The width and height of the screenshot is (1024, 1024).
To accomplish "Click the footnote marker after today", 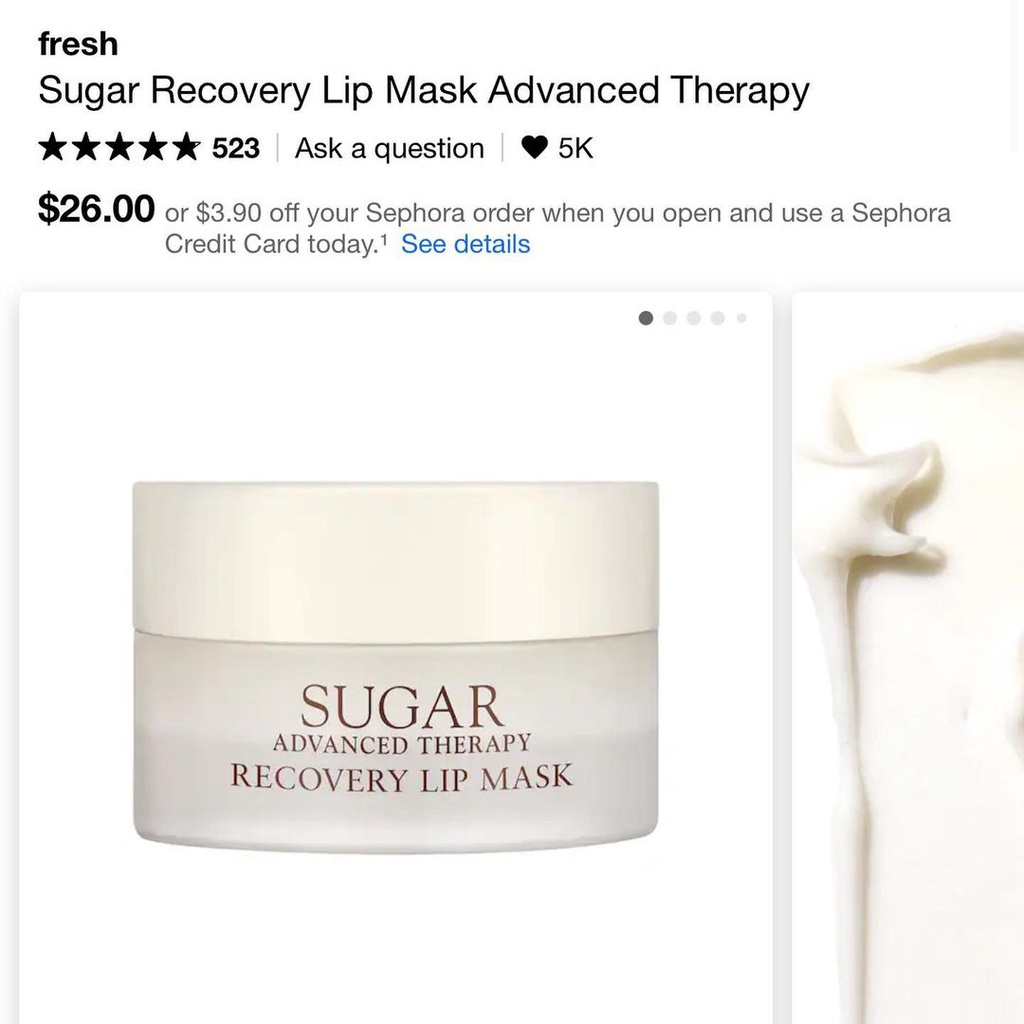I will pyautogui.click(x=383, y=240).
